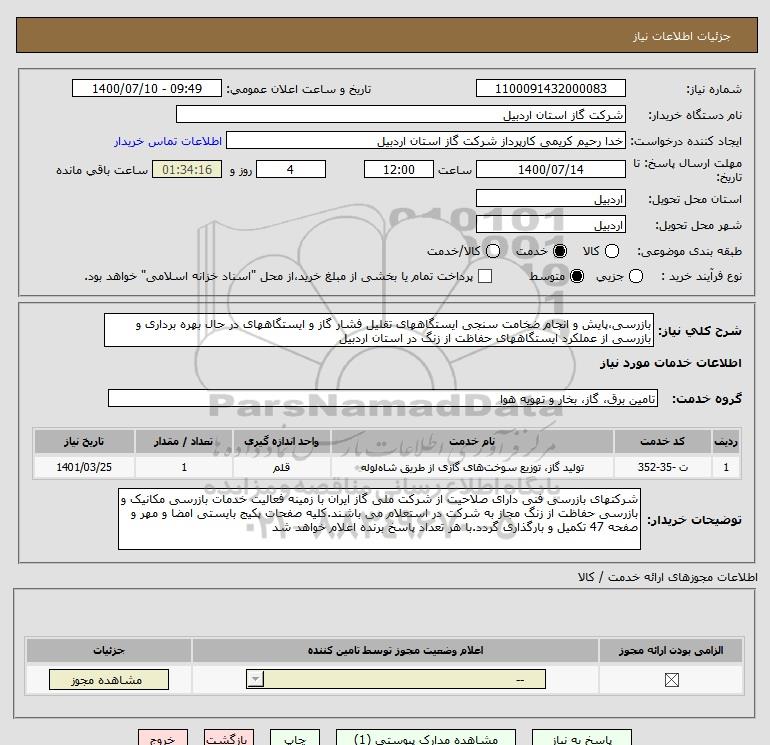Click service name cell تولید گاز، توزیع سوخت‌های گازی

tap(472, 467)
